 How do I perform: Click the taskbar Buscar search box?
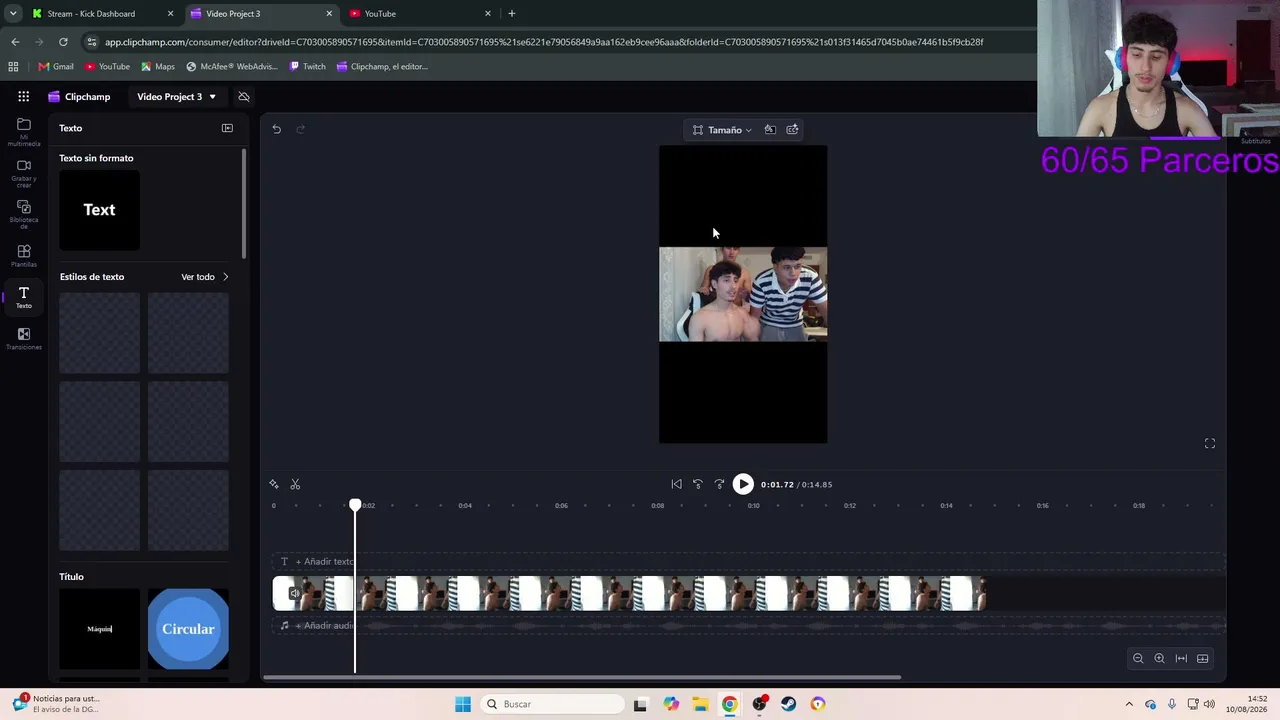[553, 704]
